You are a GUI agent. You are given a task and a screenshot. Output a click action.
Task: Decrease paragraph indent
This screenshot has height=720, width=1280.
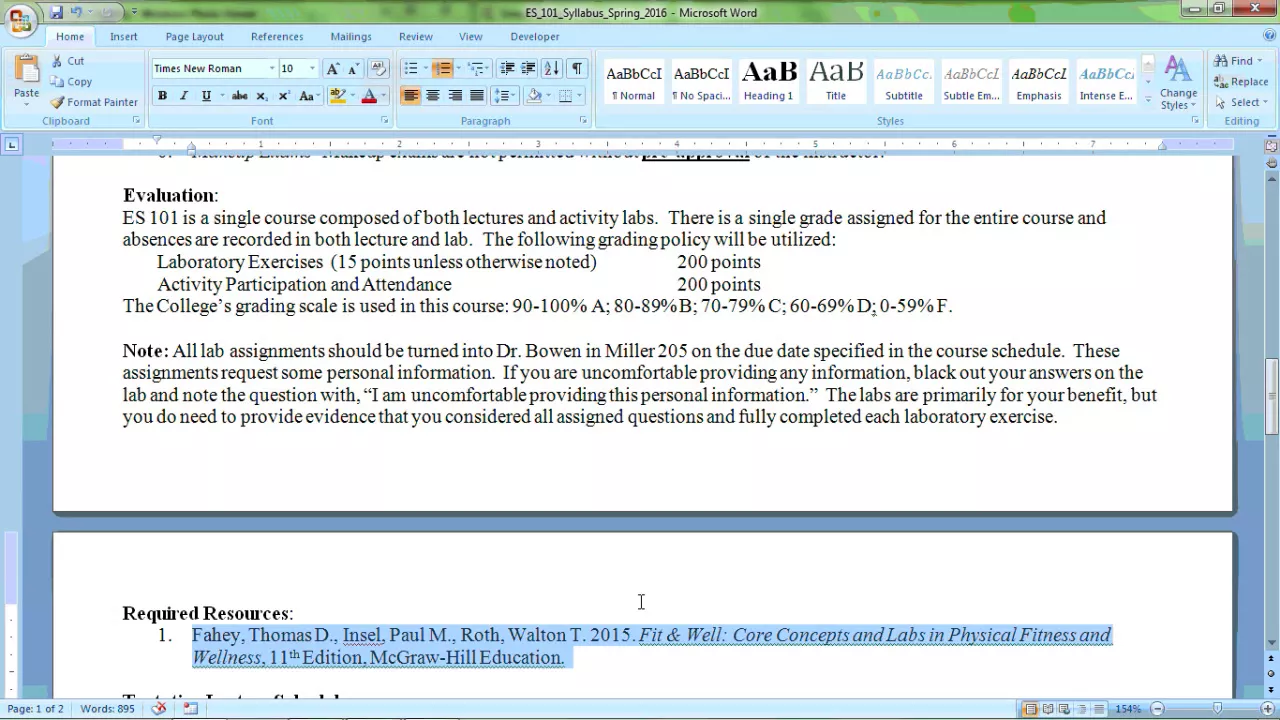pos(507,68)
